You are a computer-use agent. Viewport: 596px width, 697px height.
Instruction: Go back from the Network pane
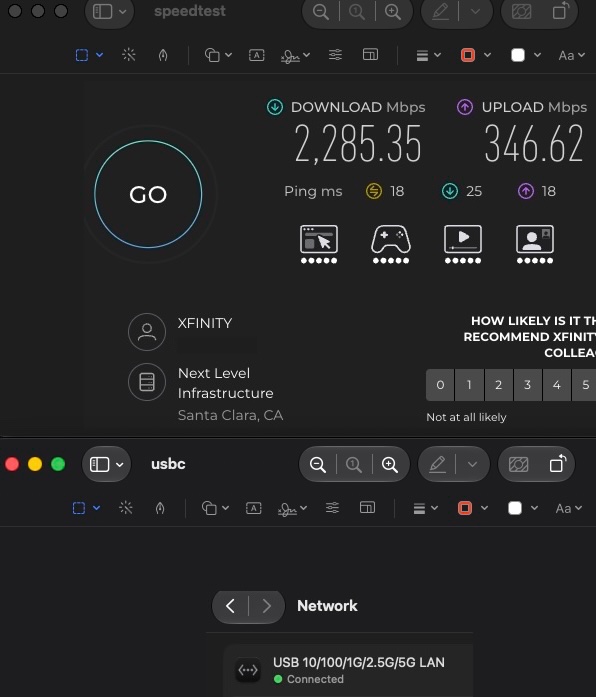230,606
